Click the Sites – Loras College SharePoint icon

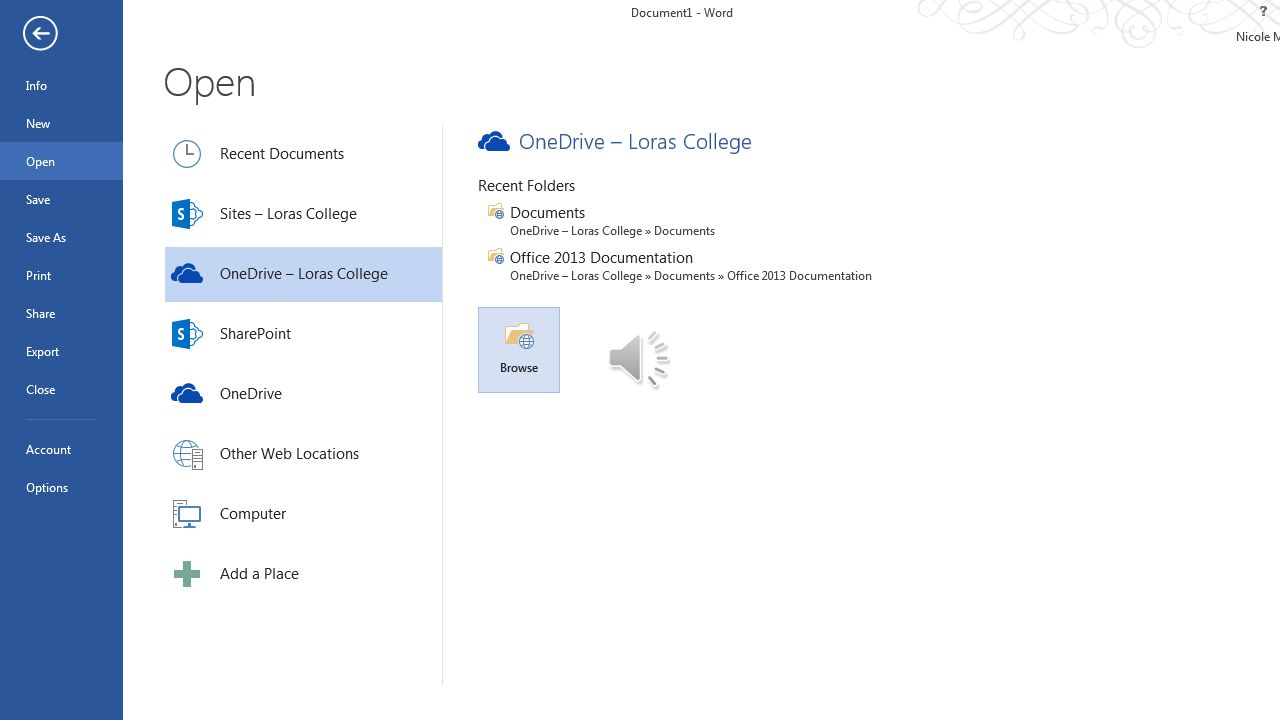point(187,214)
